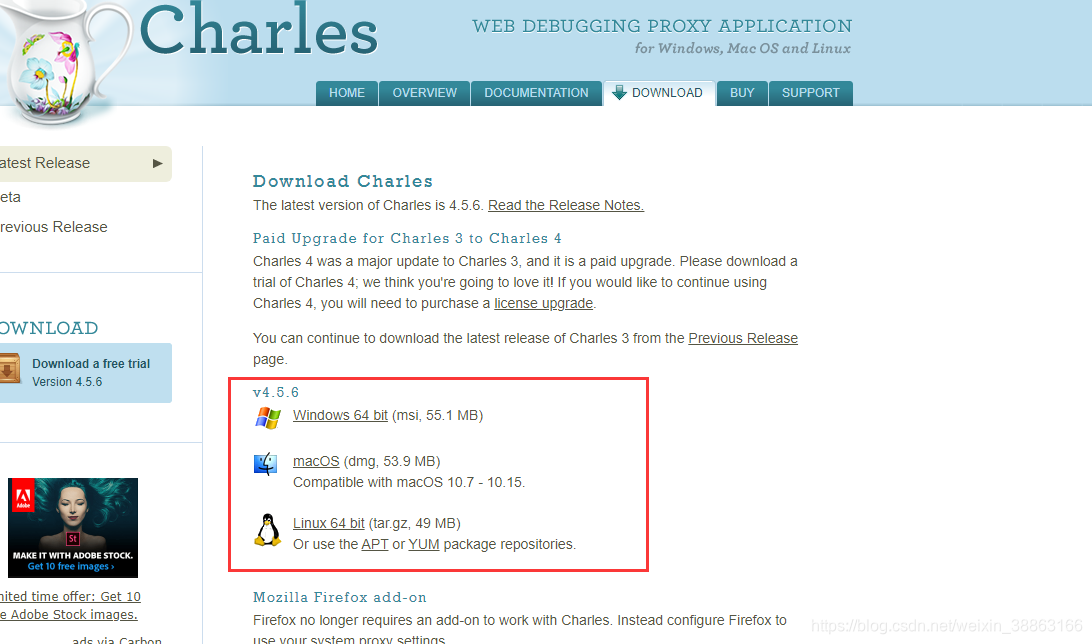Click the Adobe Stock limited time offer link
This screenshot has width=1092, height=644.
(70, 606)
